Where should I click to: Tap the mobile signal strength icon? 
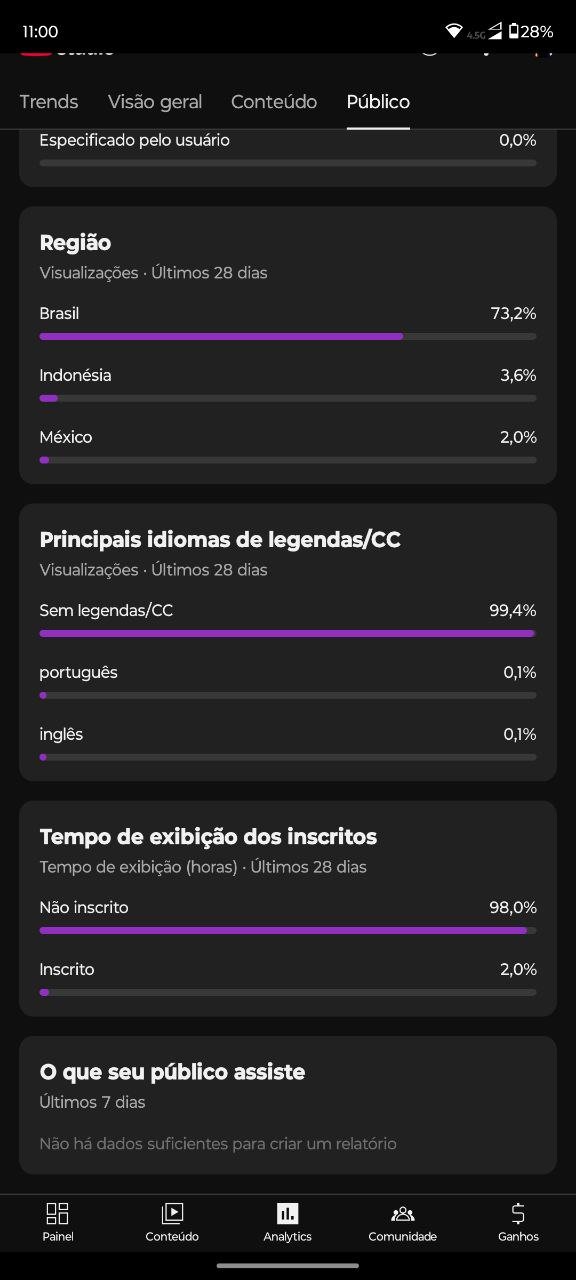click(x=495, y=31)
